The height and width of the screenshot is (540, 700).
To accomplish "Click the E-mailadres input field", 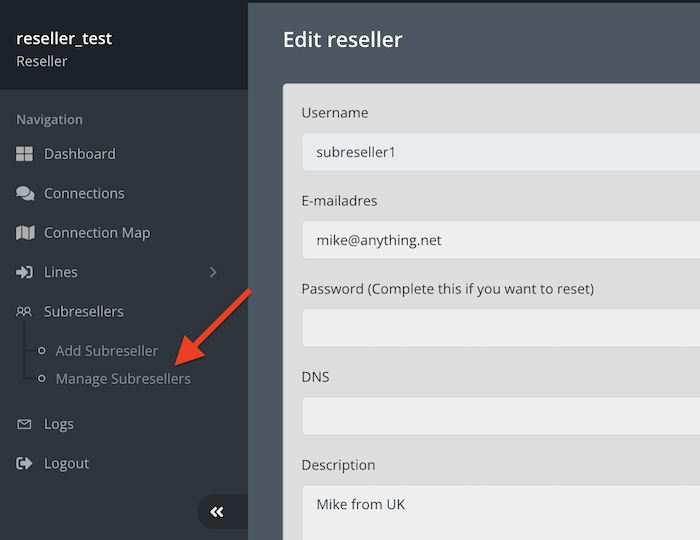I will pos(500,240).
